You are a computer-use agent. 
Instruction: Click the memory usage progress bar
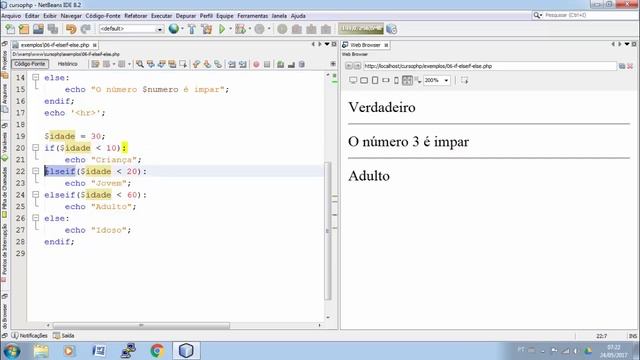point(361,29)
